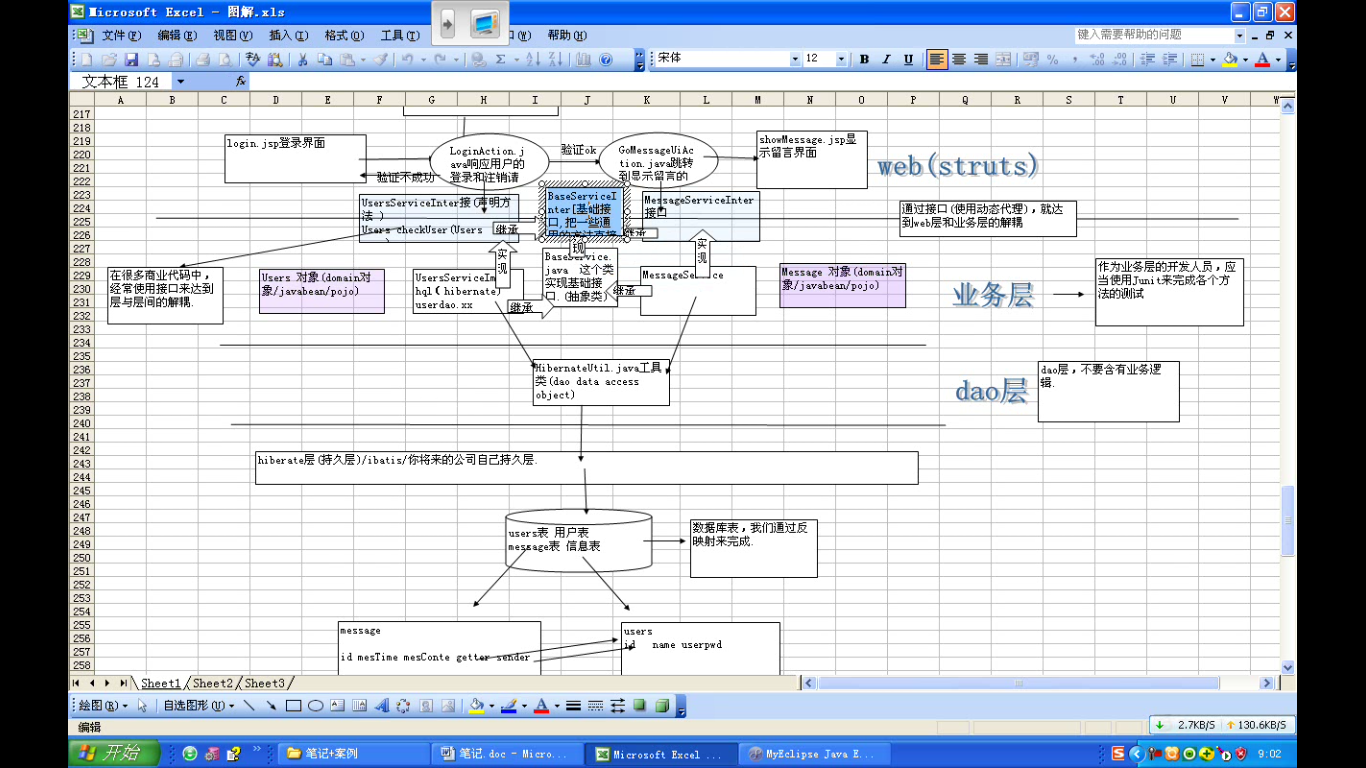This screenshot has height=768, width=1366.
Task: Toggle Underline formatting
Action: tap(908, 59)
